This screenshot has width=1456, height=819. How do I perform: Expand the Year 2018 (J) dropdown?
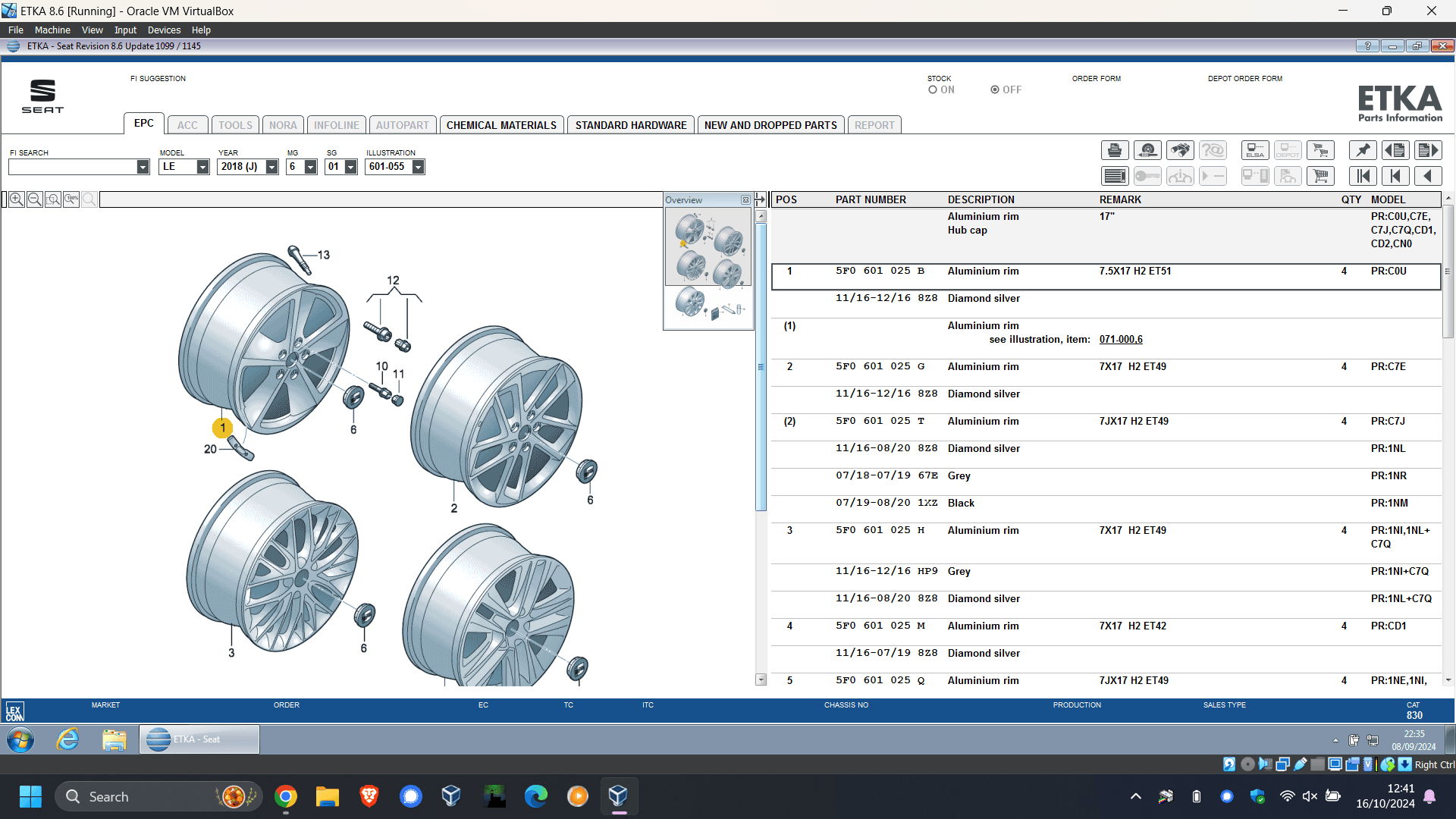pos(271,167)
